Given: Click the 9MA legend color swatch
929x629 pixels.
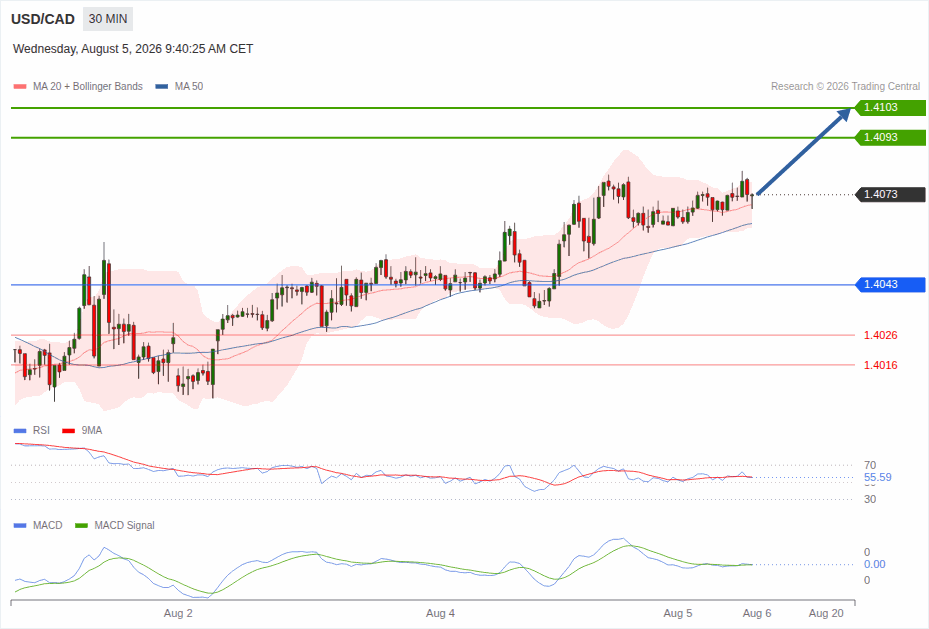Looking at the screenshot, I should (68, 431).
